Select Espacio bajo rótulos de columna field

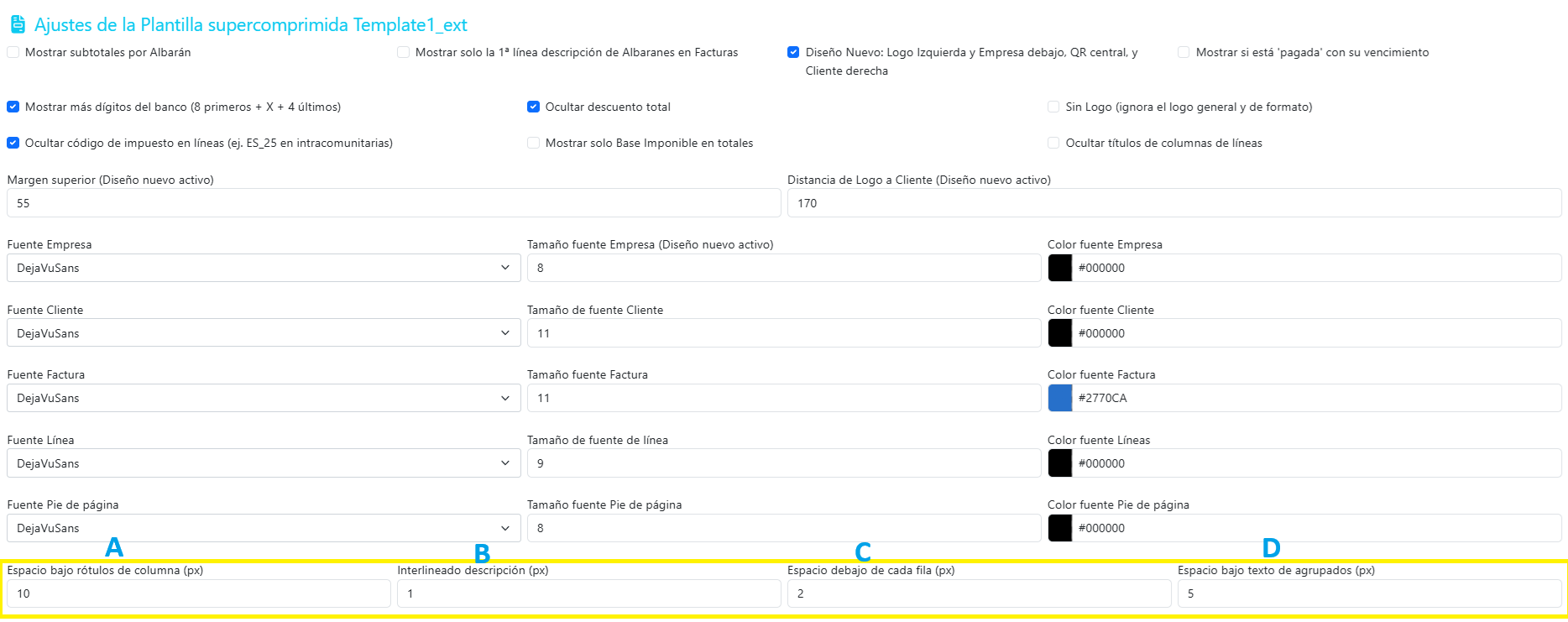199,593
